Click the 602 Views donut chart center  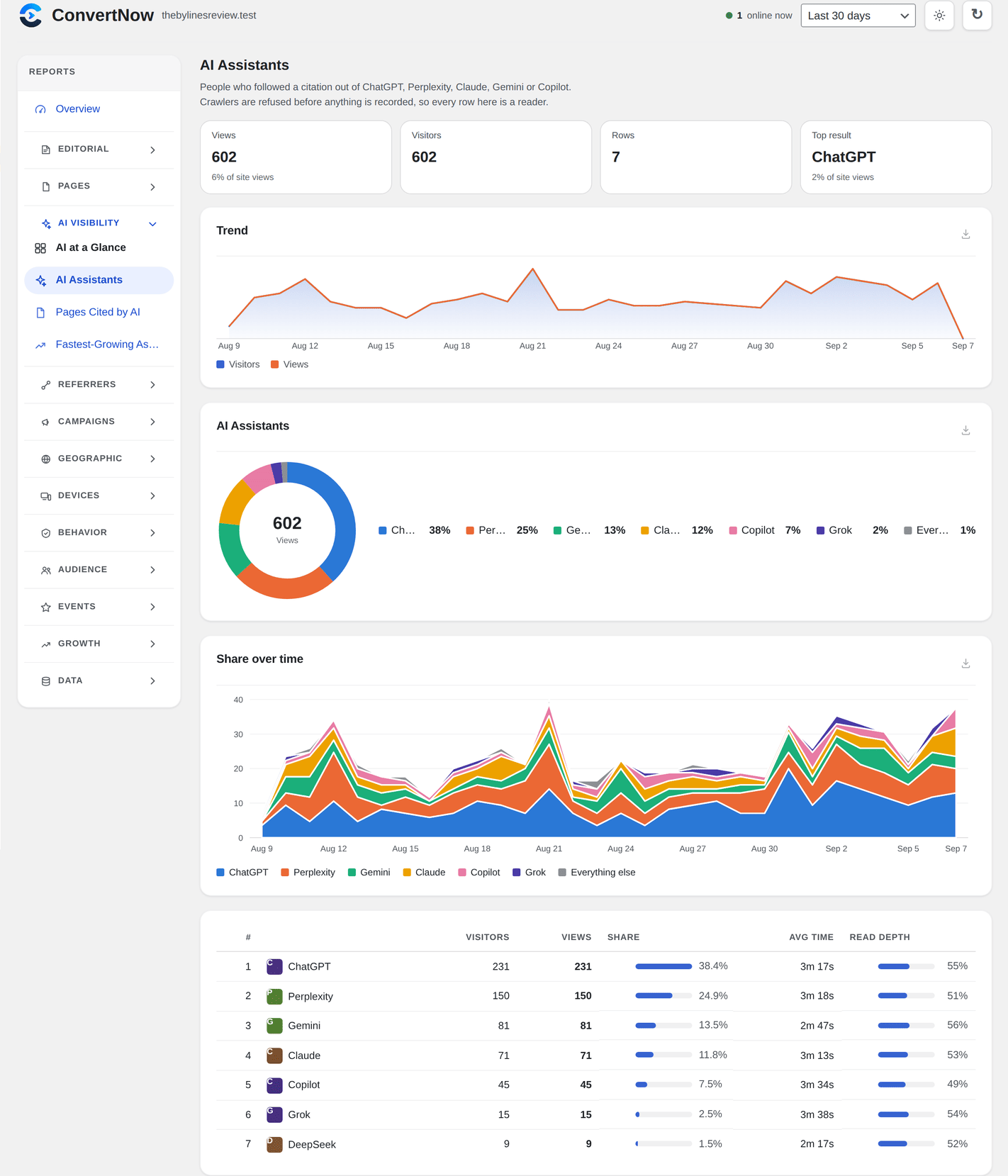click(287, 530)
